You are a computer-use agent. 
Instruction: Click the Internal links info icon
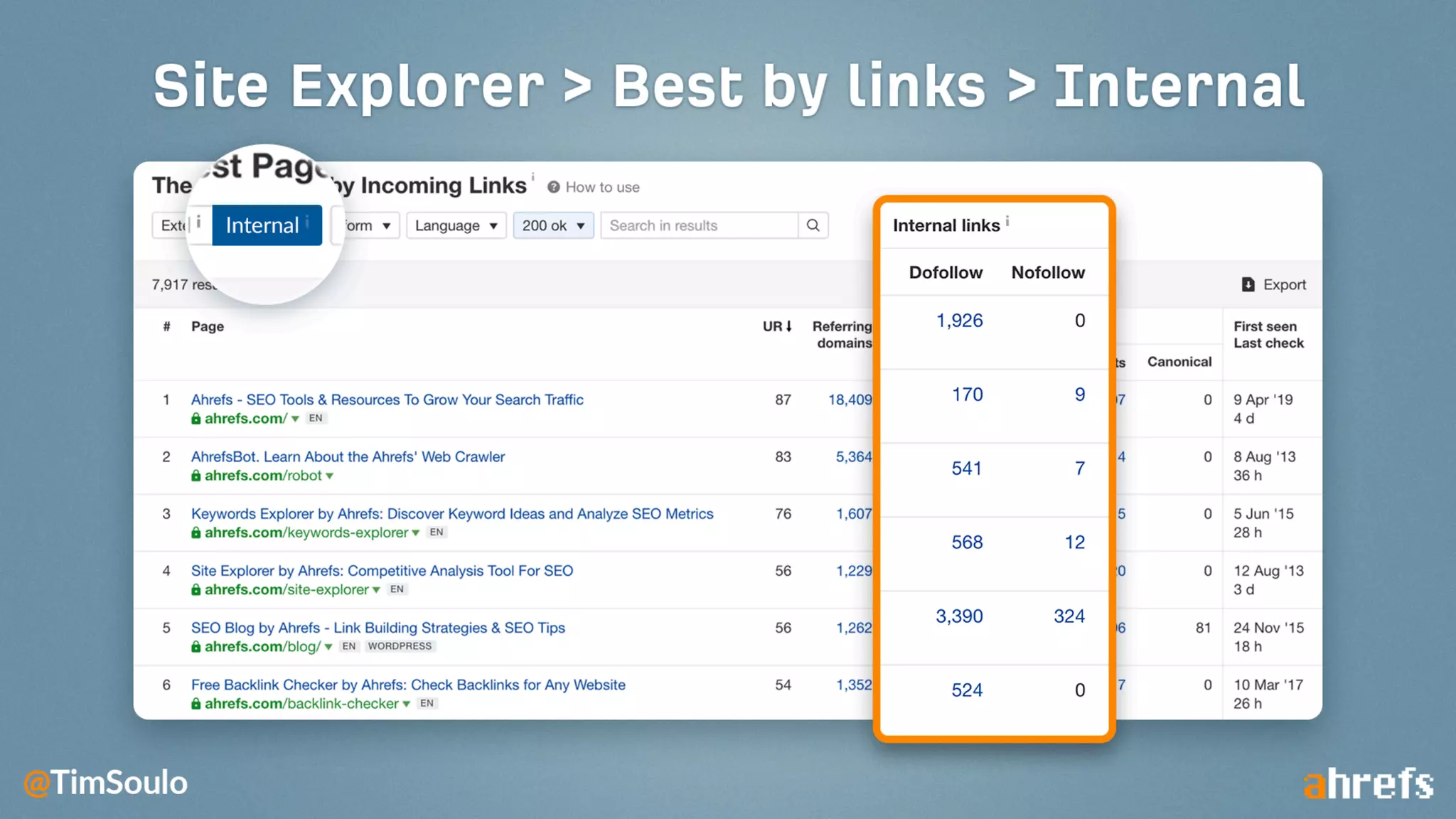point(1007,221)
